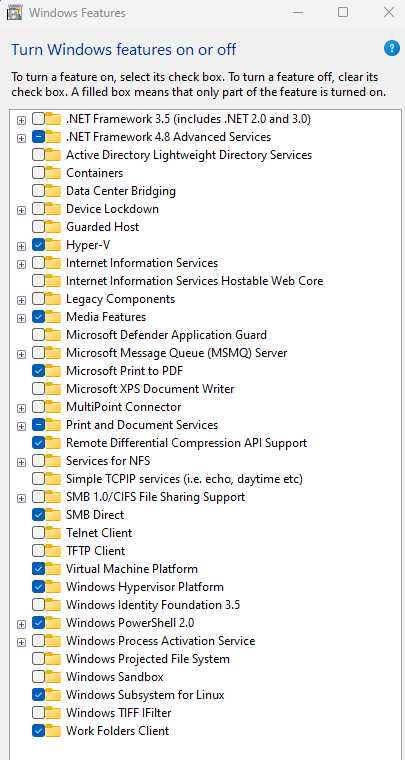Click folder icon next to Services for NFS
Screen dimensions: 405x760
click(53, 461)
